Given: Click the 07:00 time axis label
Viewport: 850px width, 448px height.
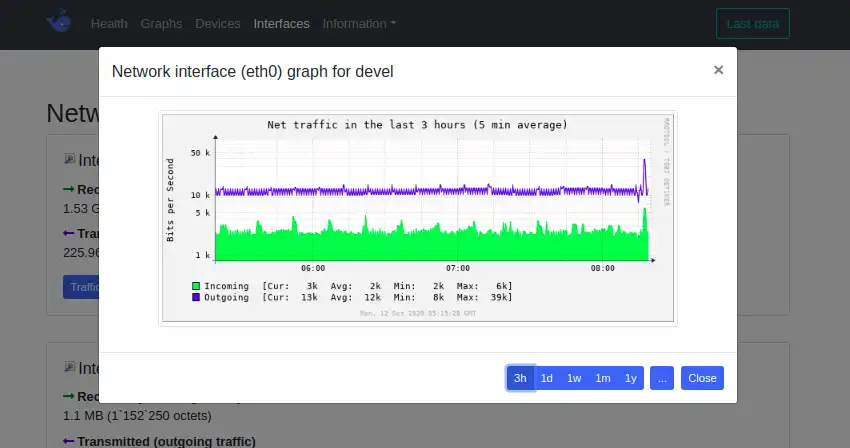Looking at the screenshot, I should (458, 268).
